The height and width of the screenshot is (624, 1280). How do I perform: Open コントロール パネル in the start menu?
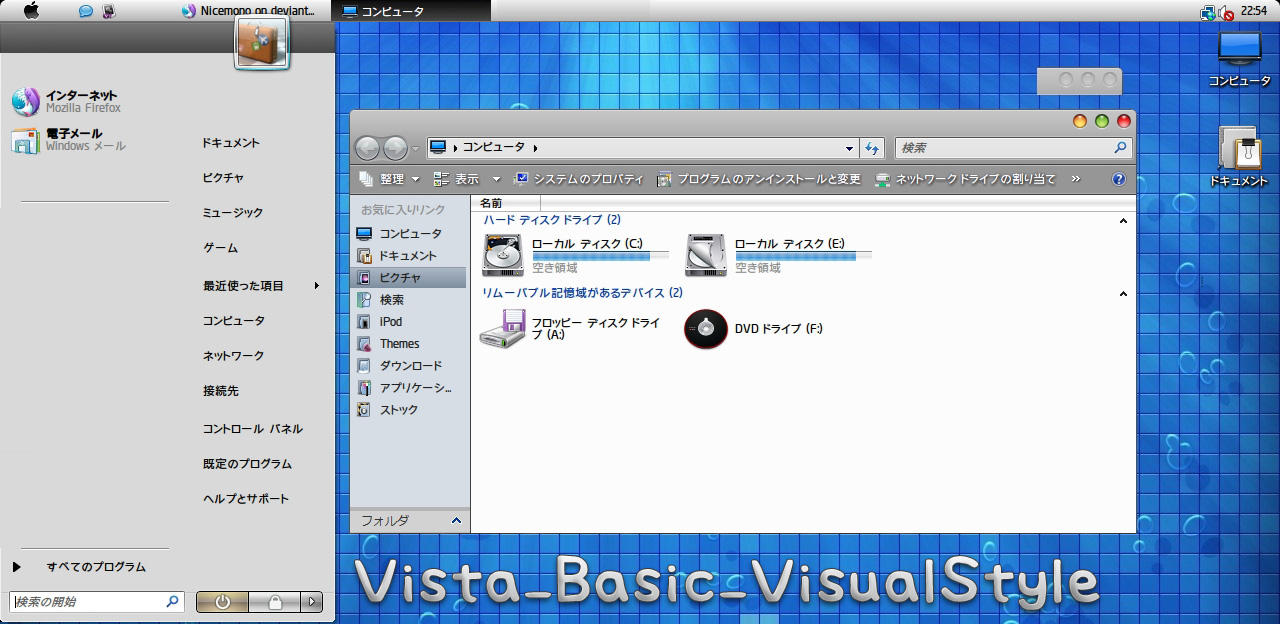252,429
